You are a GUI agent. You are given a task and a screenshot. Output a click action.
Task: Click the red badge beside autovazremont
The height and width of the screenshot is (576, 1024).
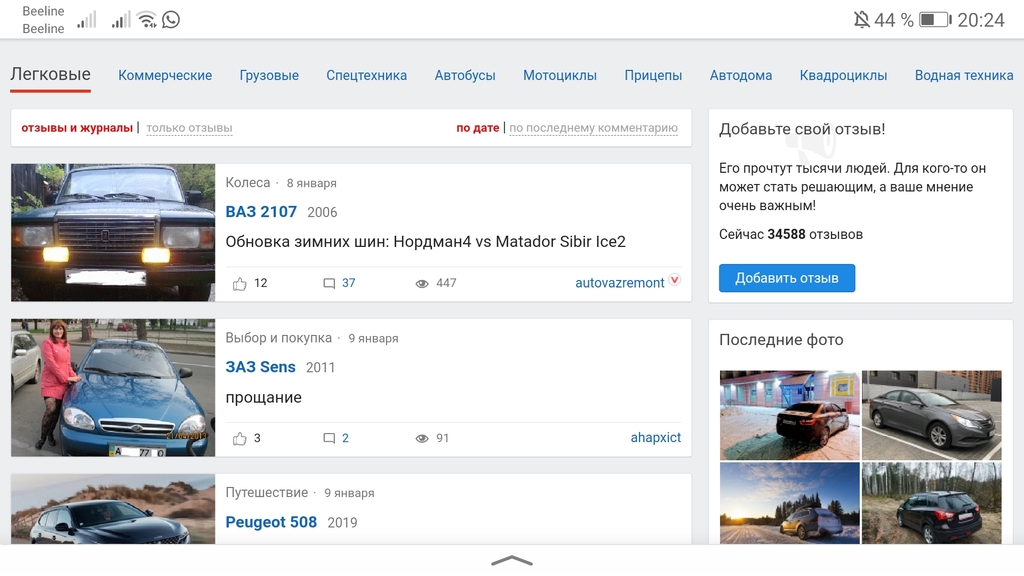(675, 280)
